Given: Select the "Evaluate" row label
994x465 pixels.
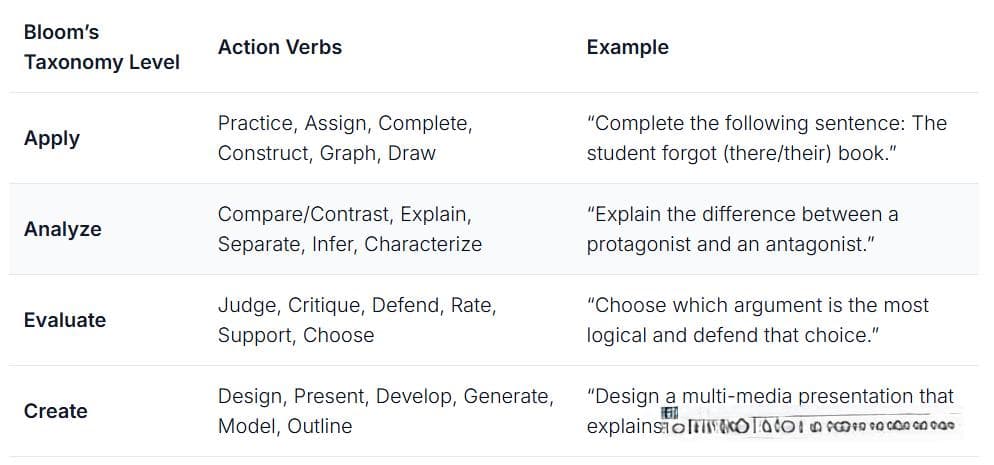Looking at the screenshot, I should pyautogui.click(x=65, y=320).
